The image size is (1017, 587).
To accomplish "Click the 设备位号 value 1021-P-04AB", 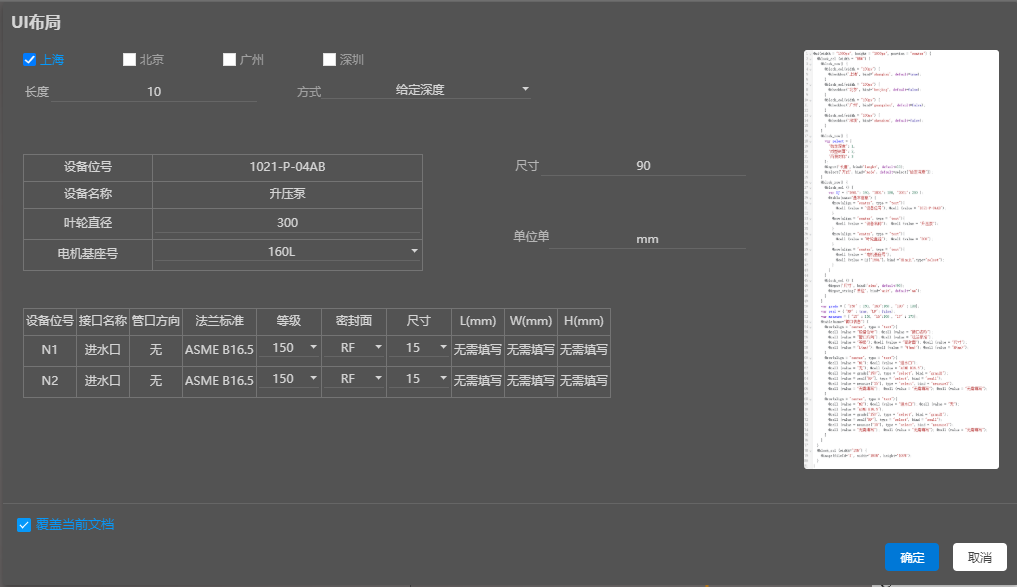I will click(x=287, y=167).
